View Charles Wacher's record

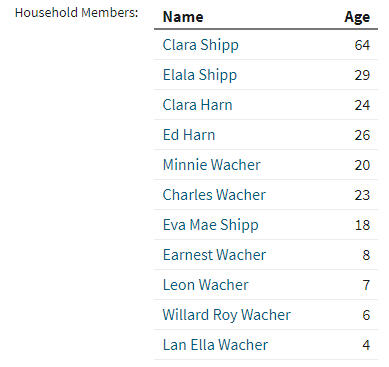coord(214,195)
